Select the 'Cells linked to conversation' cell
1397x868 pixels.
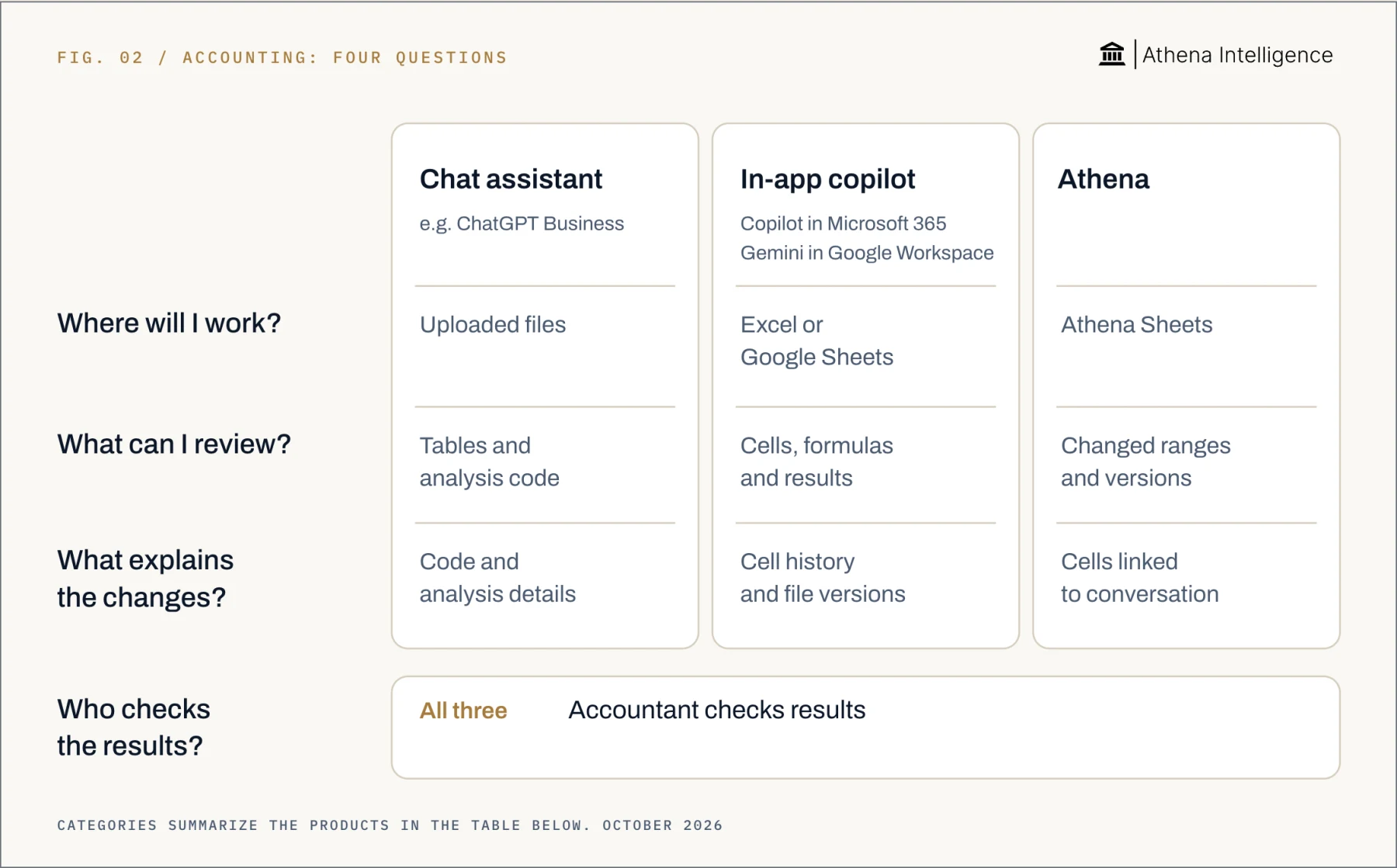[1139, 578]
